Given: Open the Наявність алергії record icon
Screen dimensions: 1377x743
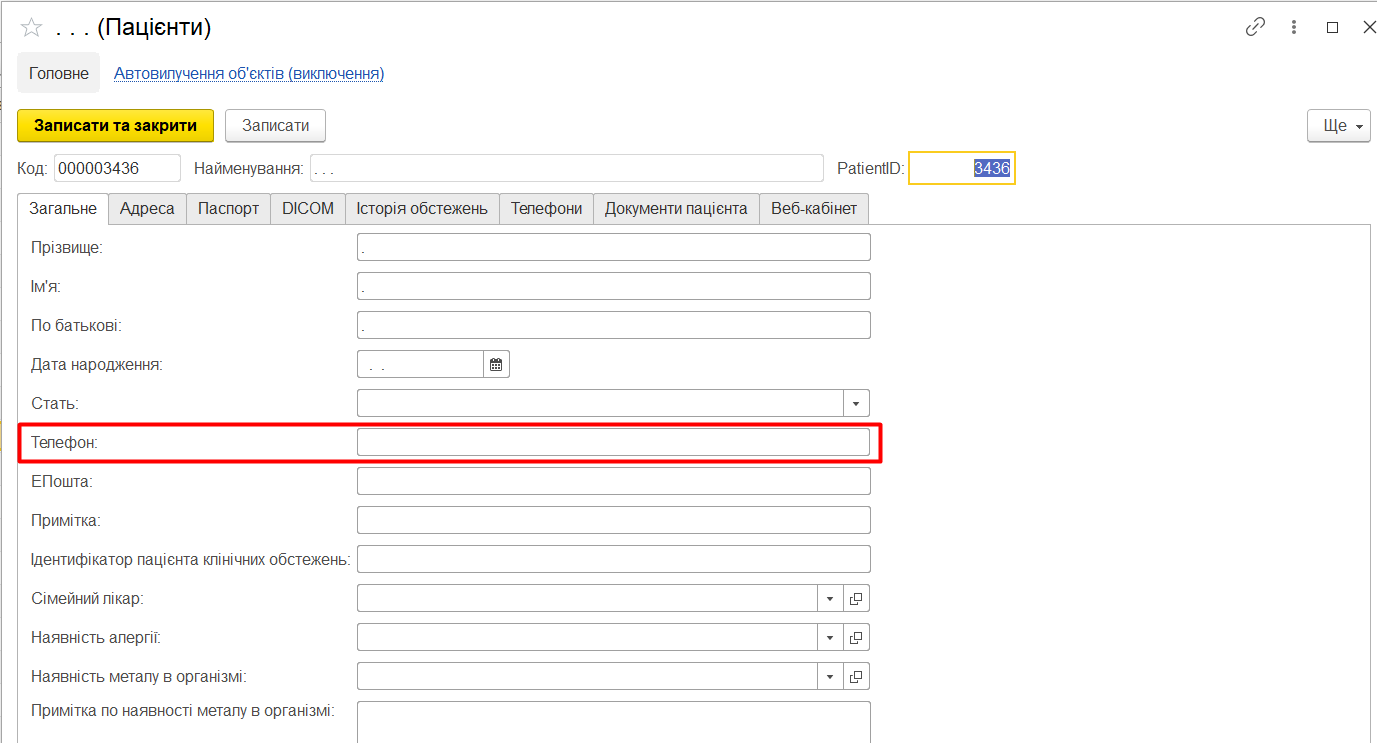Looking at the screenshot, I should click(856, 638).
